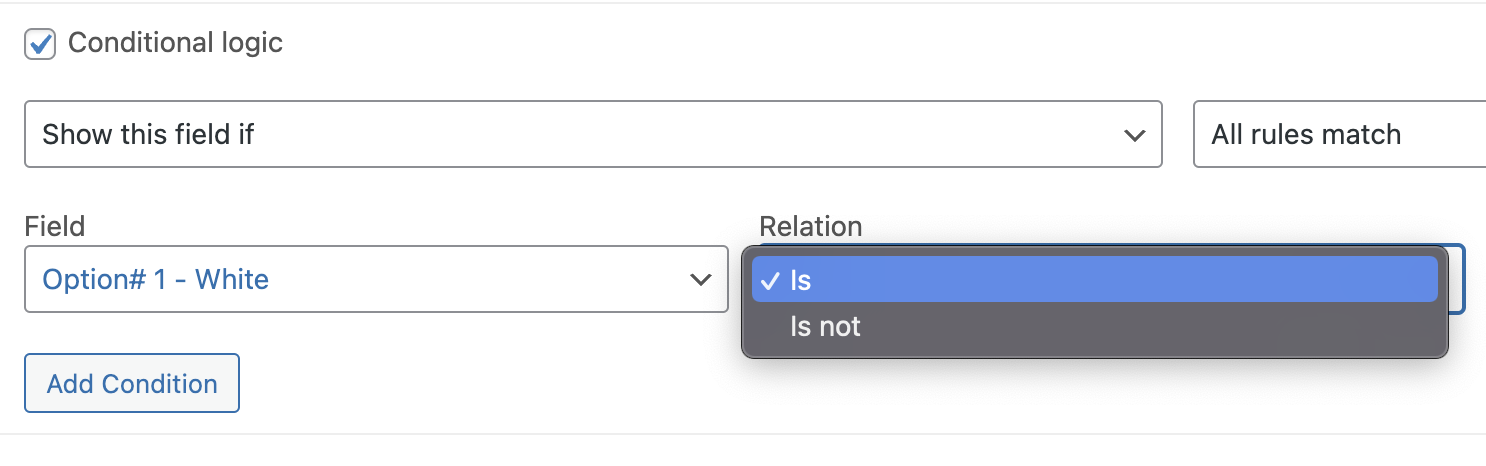The width and height of the screenshot is (1486, 466).
Task: Click the "Field" label above the select
Action: point(55,226)
